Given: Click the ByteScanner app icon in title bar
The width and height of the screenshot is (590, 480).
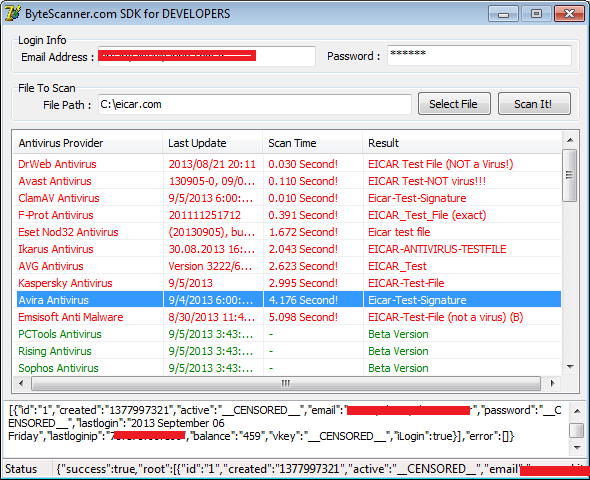Looking at the screenshot, I should tap(12, 14).
